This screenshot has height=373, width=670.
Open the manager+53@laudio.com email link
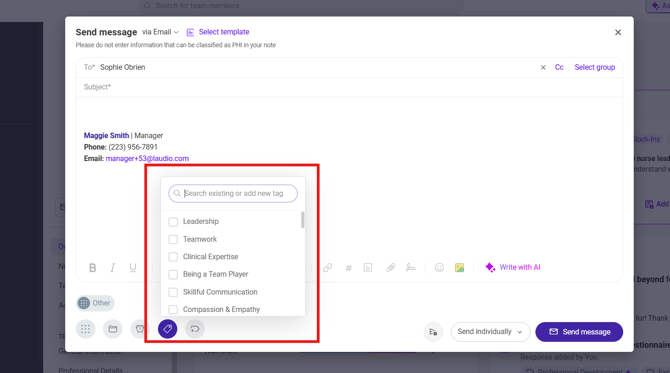coord(147,159)
